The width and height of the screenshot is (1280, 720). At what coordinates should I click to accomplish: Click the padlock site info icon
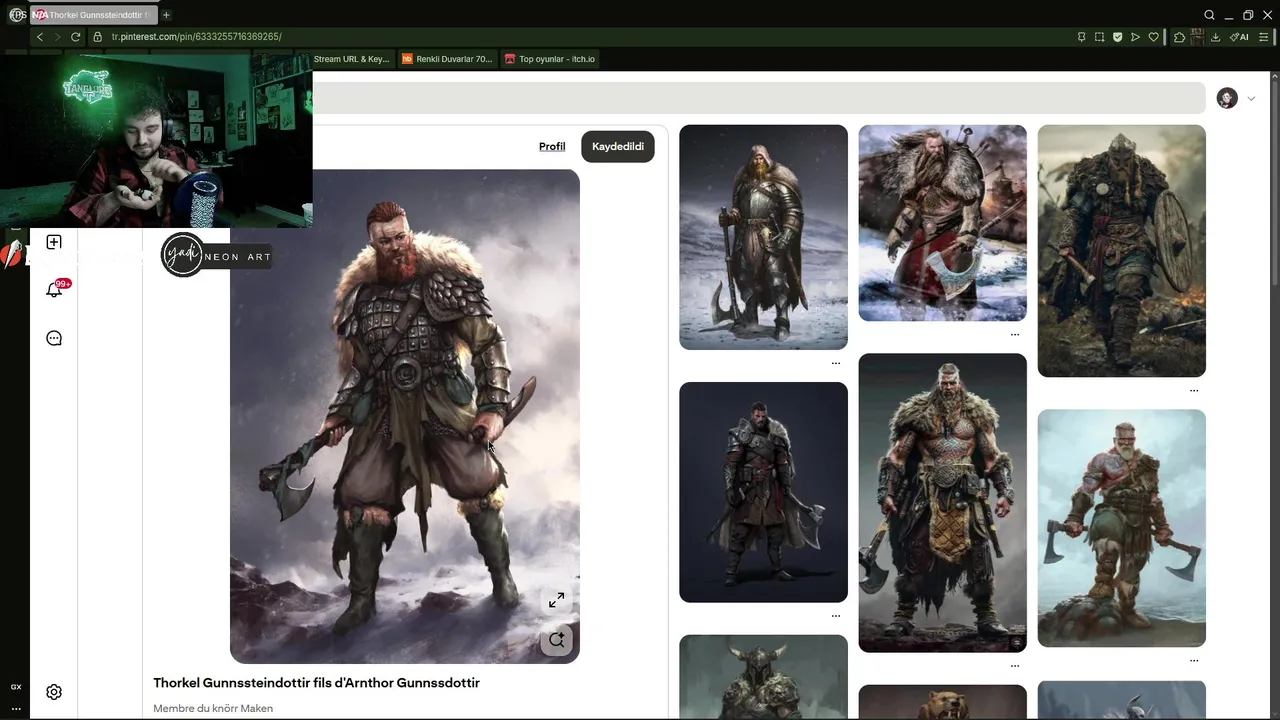point(97,37)
